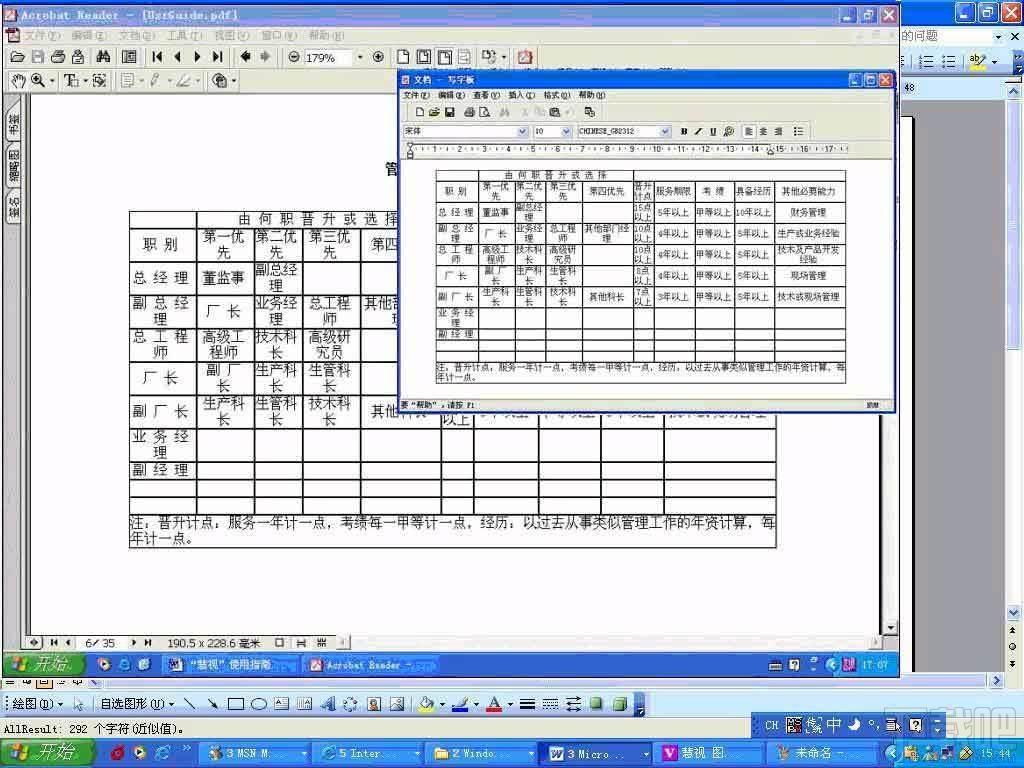Expand the 179% zoom level dropdown
The image size is (1024, 768).
[x=359, y=57]
